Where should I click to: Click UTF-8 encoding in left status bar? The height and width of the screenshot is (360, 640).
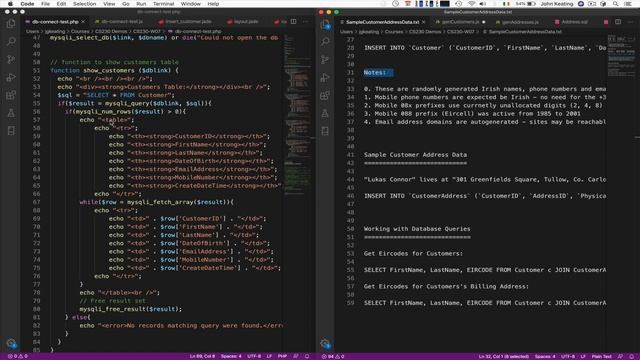[254, 356]
